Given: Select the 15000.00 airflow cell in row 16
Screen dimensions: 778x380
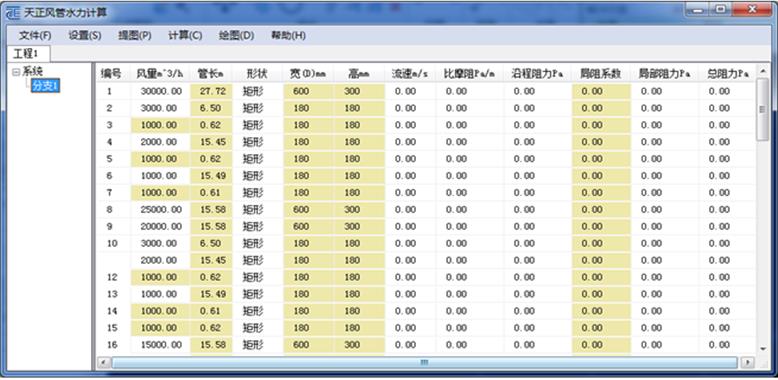Looking at the screenshot, I should 160,345.
